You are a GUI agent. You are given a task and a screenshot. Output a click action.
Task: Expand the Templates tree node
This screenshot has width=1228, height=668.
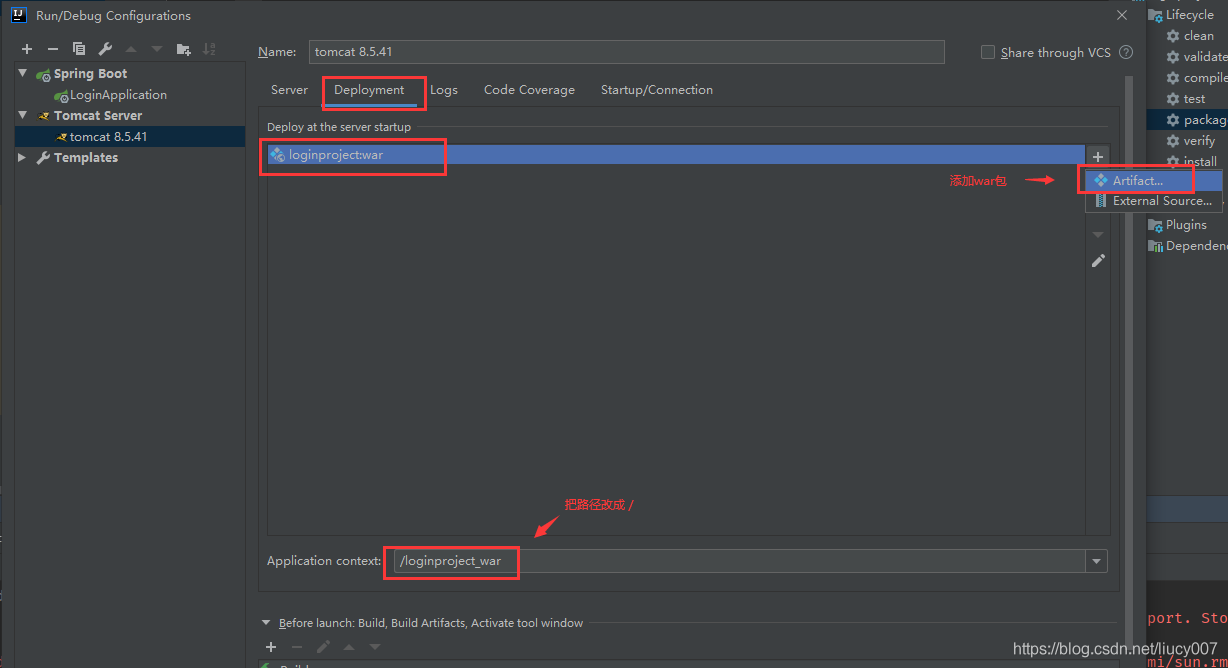[23, 158]
